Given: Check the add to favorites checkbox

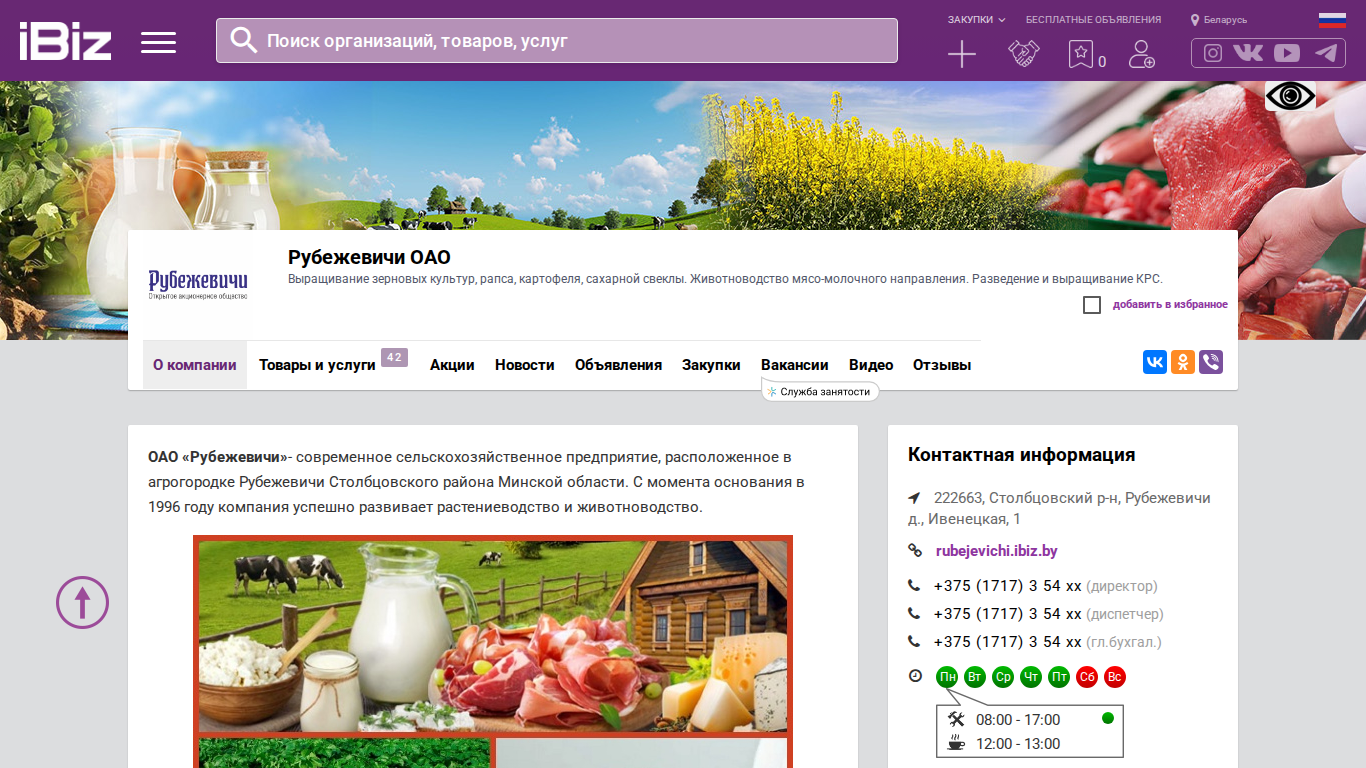Looking at the screenshot, I should click(1092, 305).
